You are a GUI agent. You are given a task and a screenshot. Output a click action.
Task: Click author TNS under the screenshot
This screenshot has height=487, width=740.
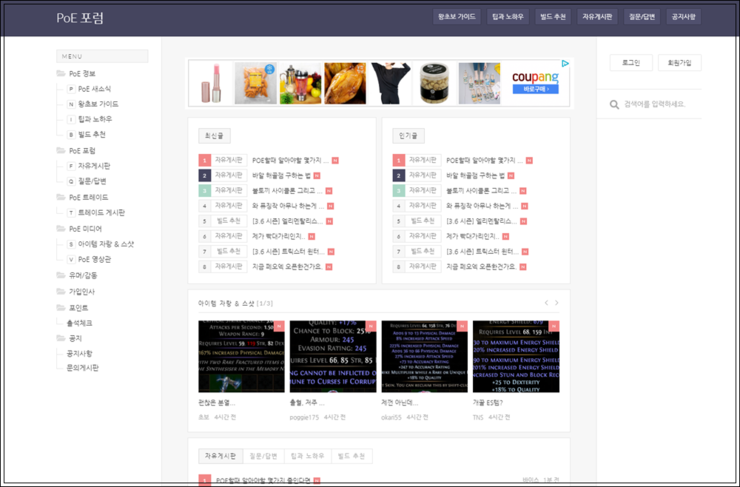[x=478, y=417]
